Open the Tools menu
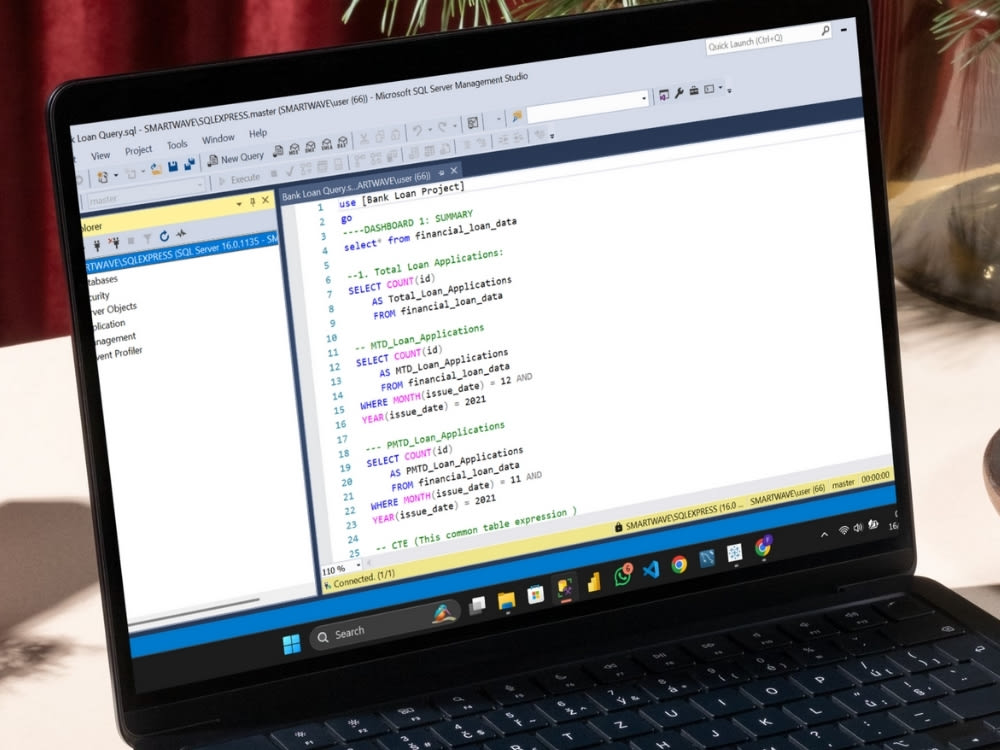This screenshot has height=750, width=1000. [177, 143]
